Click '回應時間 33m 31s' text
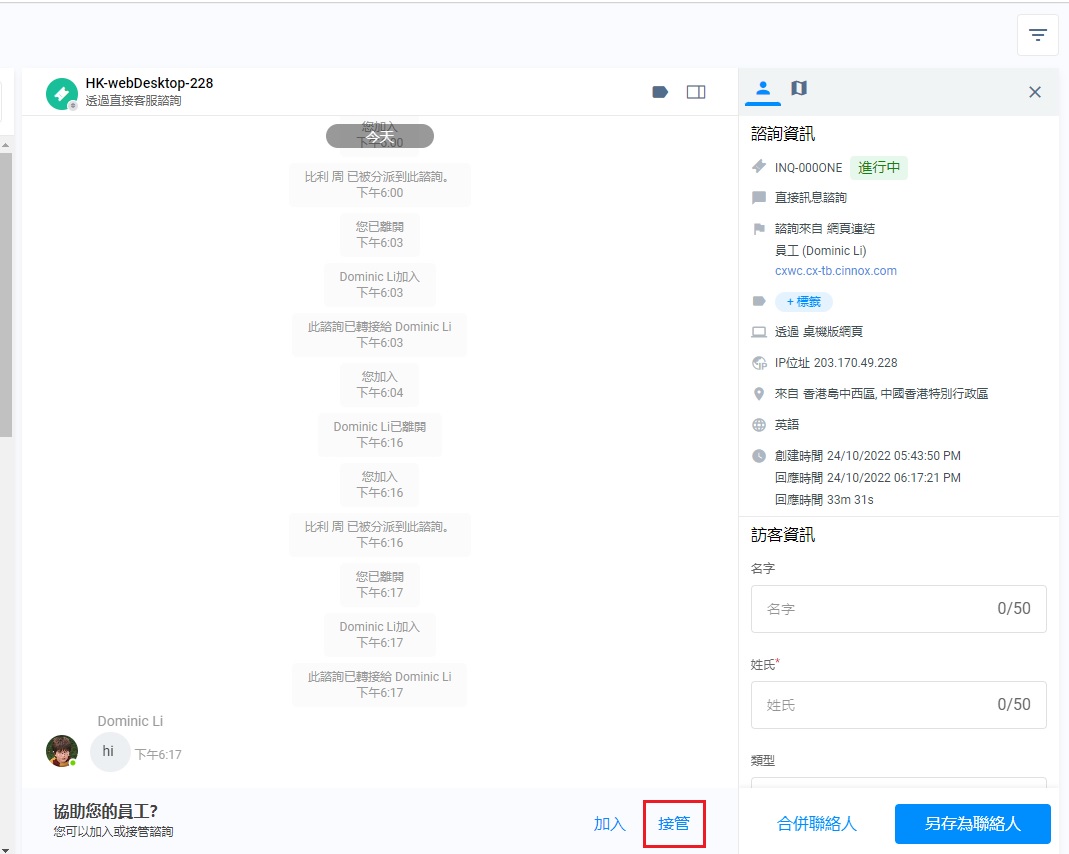The width and height of the screenshot is (1069, 854). 824,500
